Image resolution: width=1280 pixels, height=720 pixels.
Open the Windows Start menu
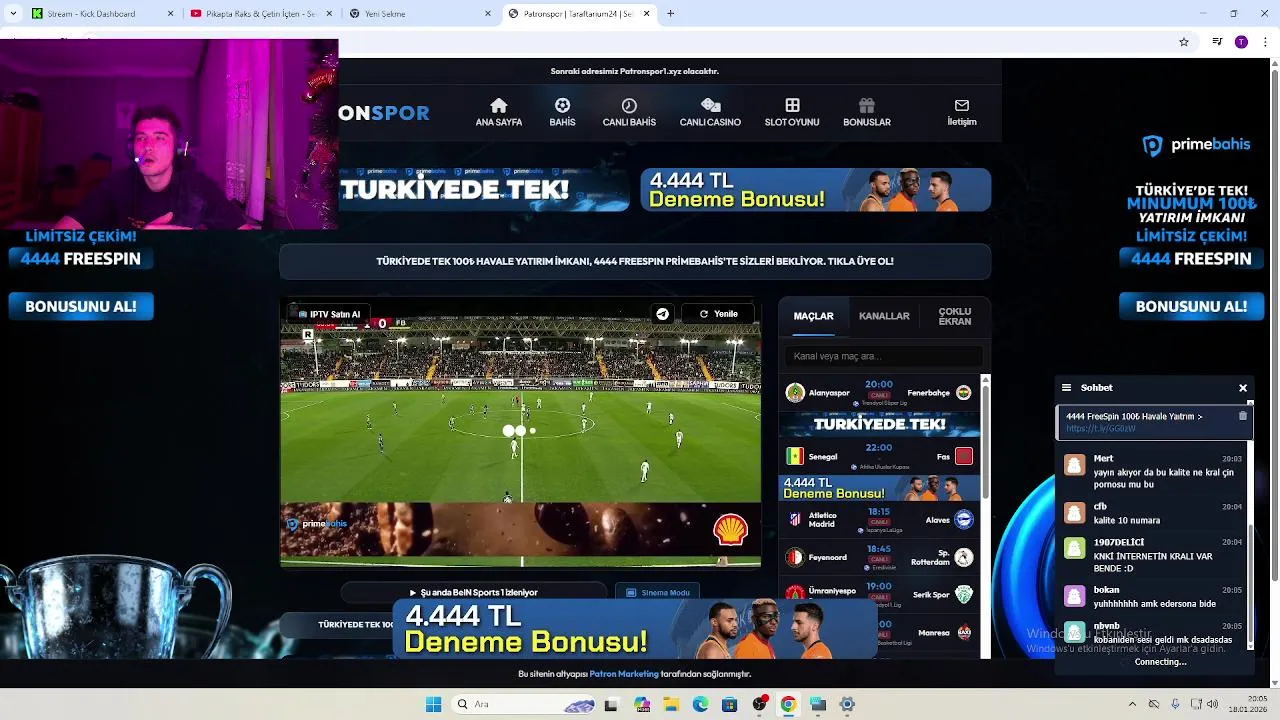click(x=433, y=704)
